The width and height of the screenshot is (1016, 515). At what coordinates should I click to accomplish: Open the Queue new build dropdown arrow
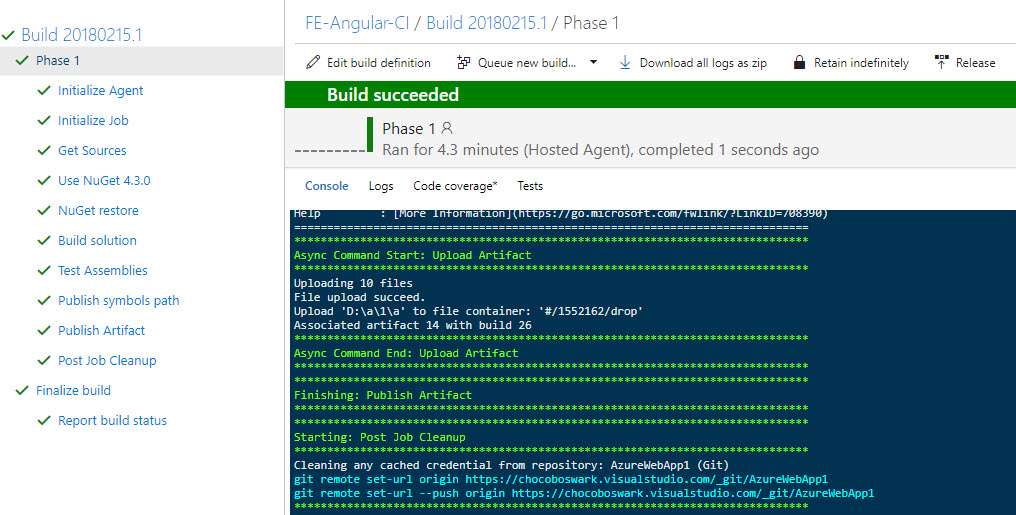click(593, 62)
